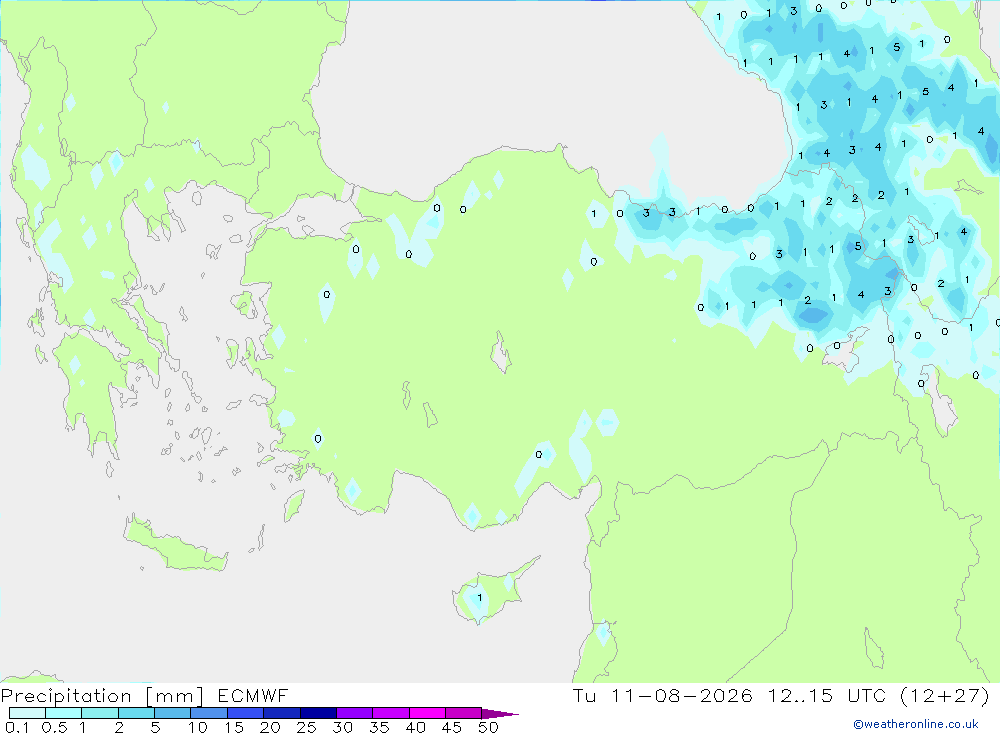Pick the 10–15 mm legend color swatch

pyautogui.click(x=209, y=713)
